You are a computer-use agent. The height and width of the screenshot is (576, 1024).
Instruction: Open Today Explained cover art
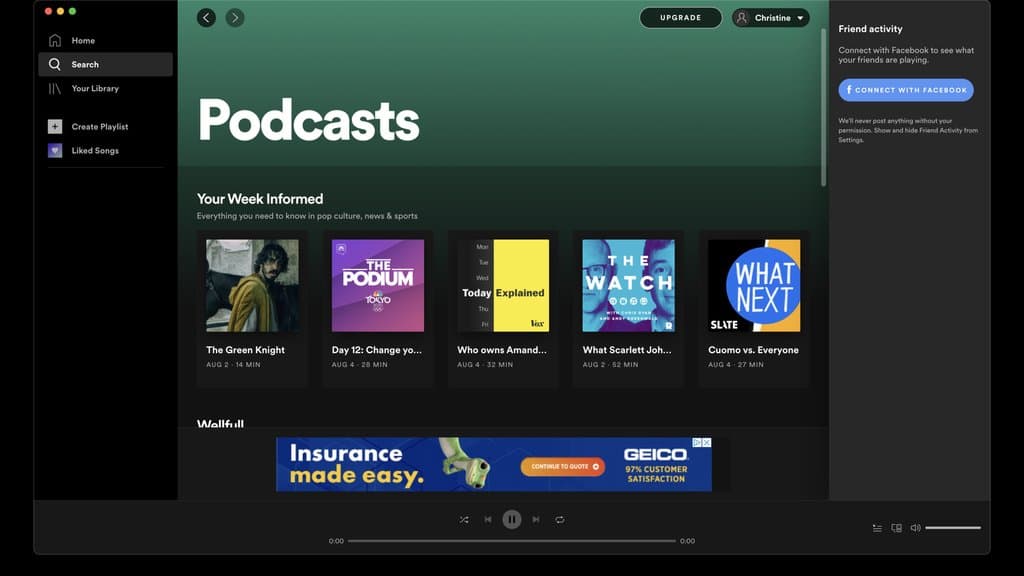tap(503, 285)
